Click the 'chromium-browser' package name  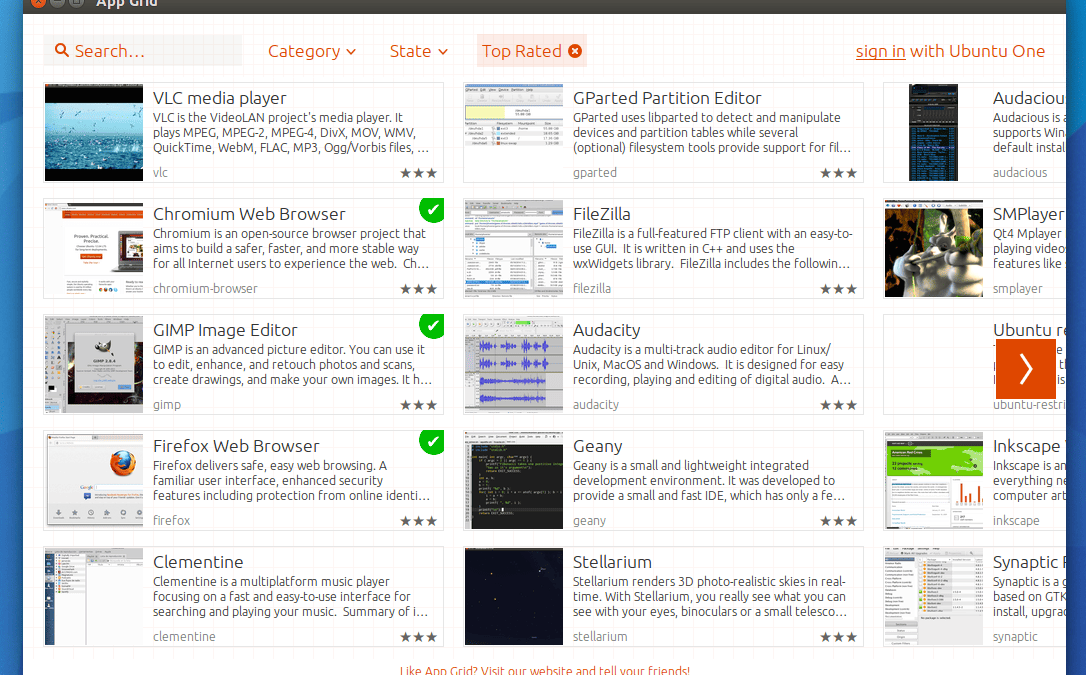pyautogui.click(x=205, y=289)
